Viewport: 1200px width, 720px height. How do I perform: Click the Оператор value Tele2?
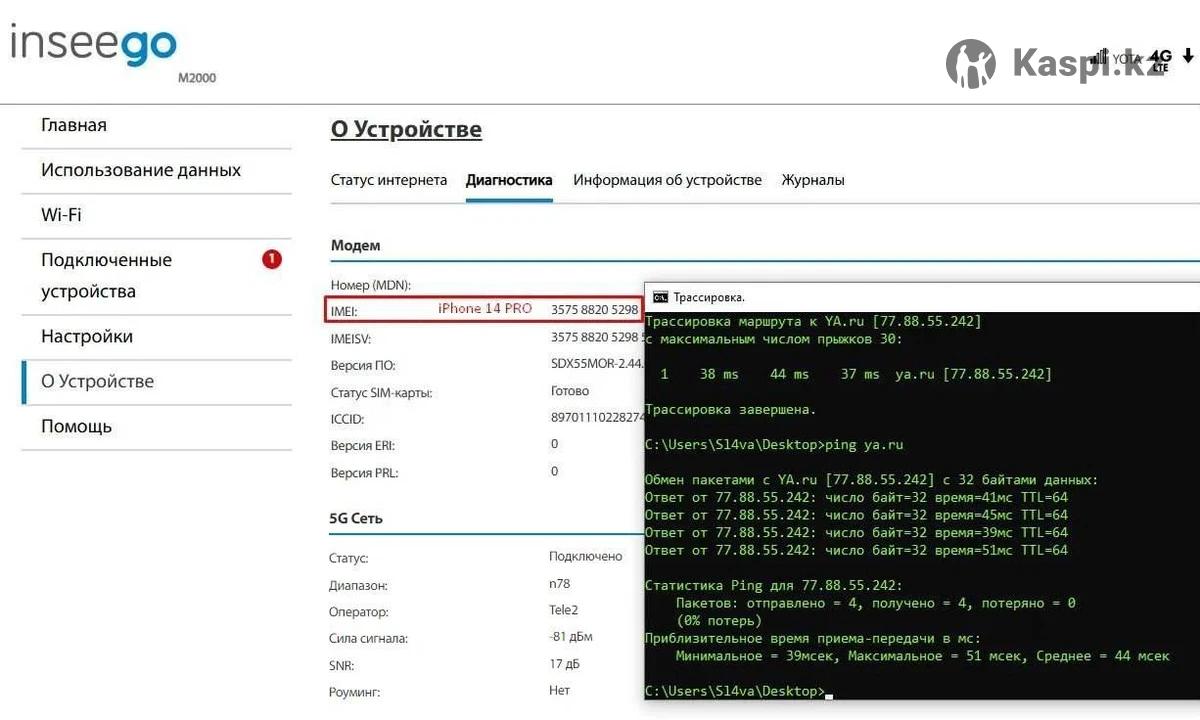coord(563,610)
